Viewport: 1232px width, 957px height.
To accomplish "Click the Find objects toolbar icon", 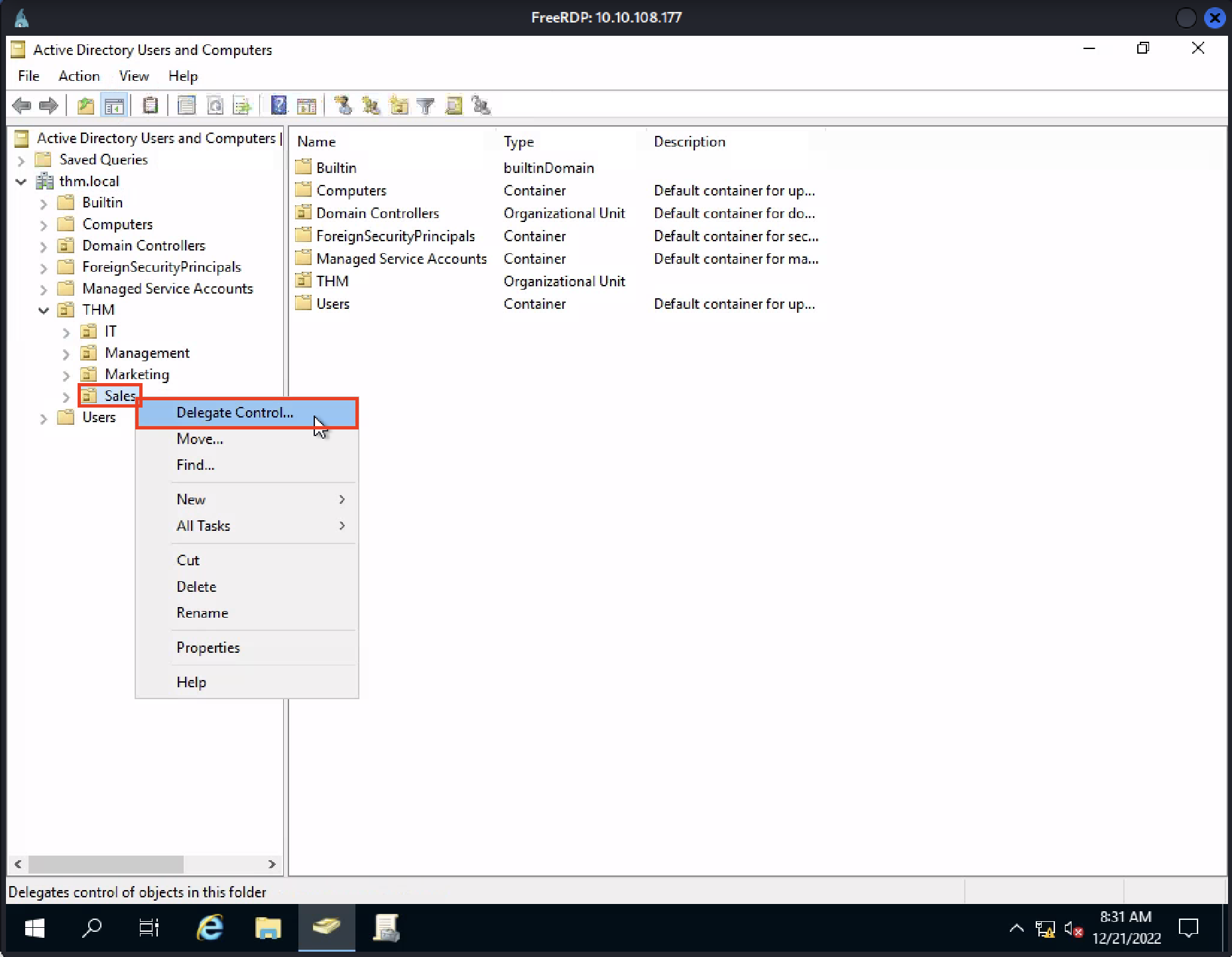I will click(454, 105).
